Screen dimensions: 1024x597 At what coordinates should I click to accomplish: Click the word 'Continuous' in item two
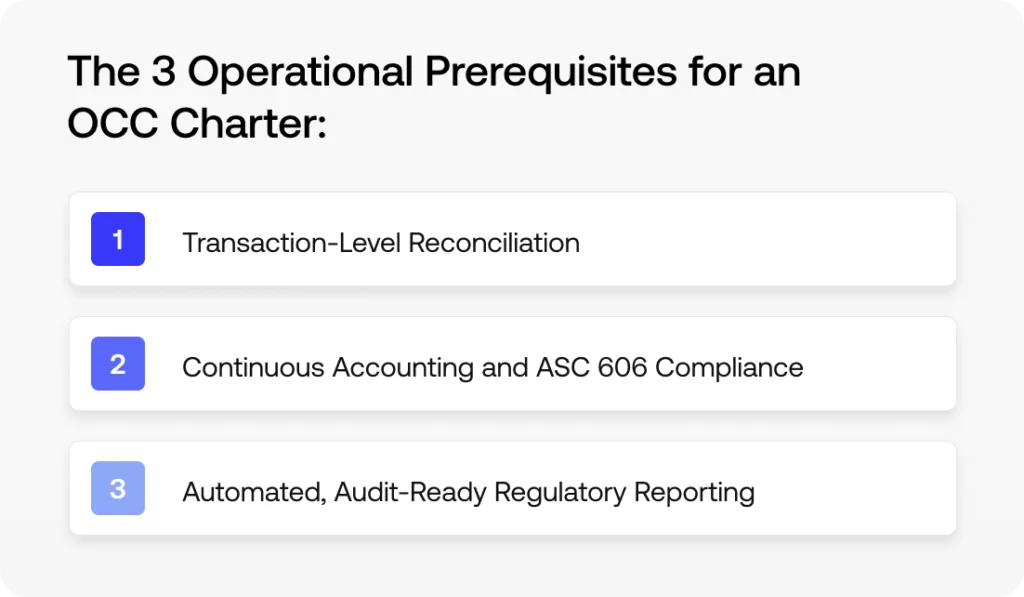pyautogui.click(x=254, y=367)
